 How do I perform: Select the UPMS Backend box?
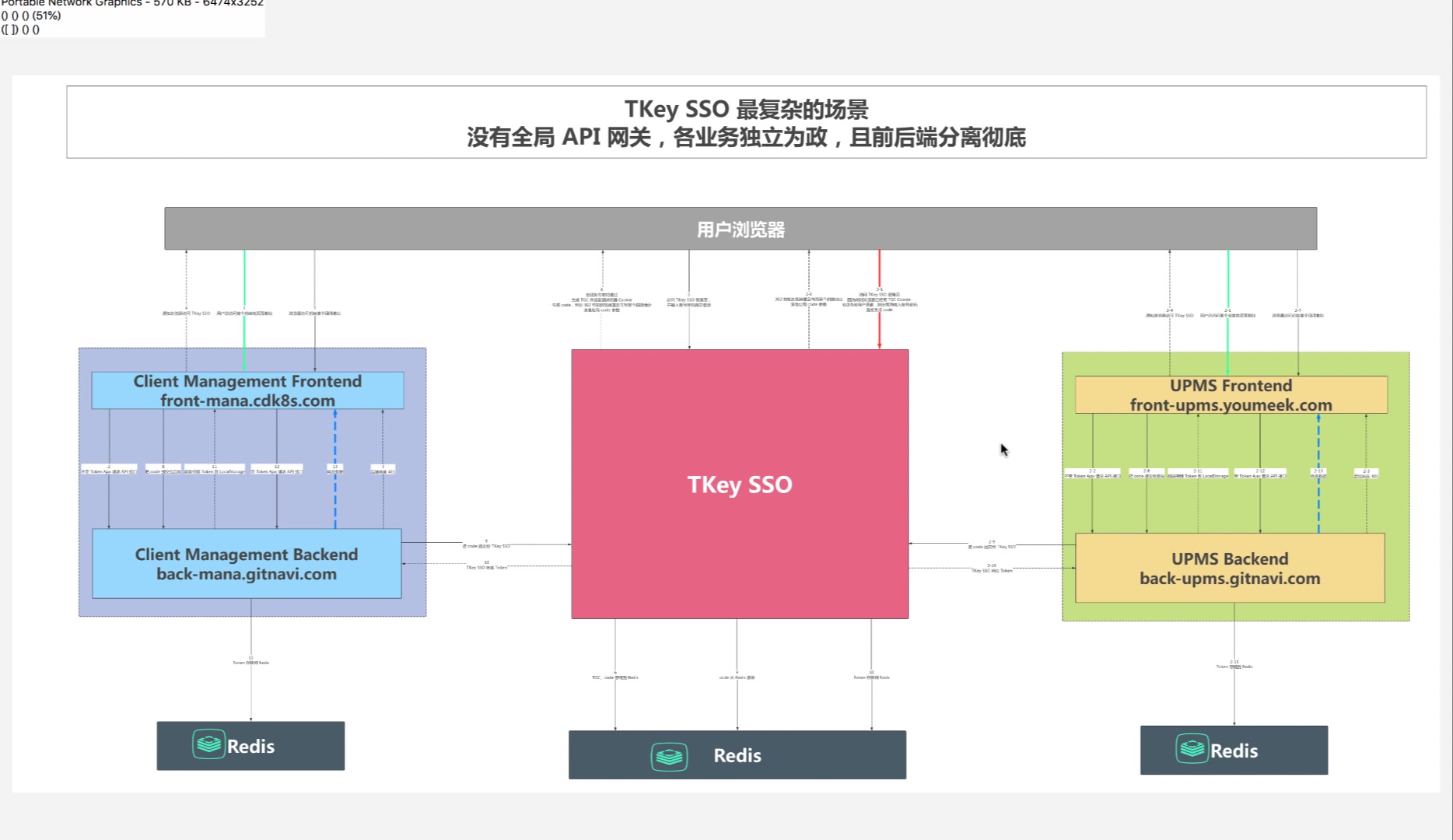tap(1230, 568)
